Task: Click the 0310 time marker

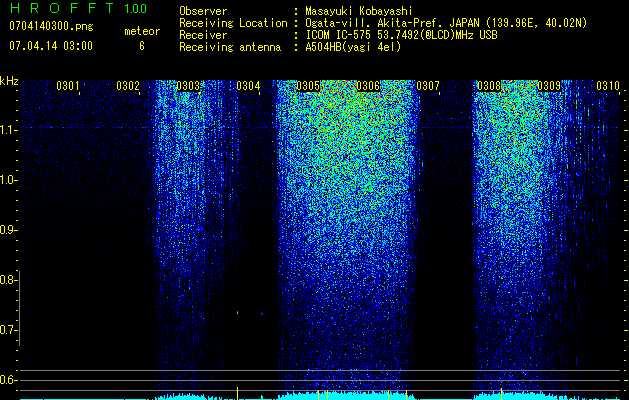Action: click(x=608, y=86)
